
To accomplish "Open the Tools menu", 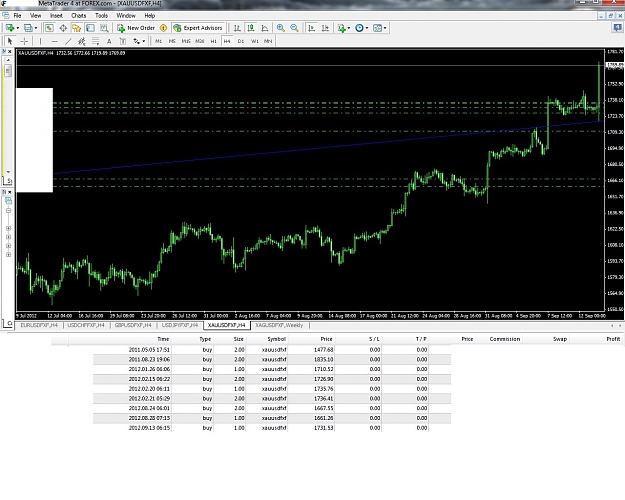I will (x=101, y=16).
